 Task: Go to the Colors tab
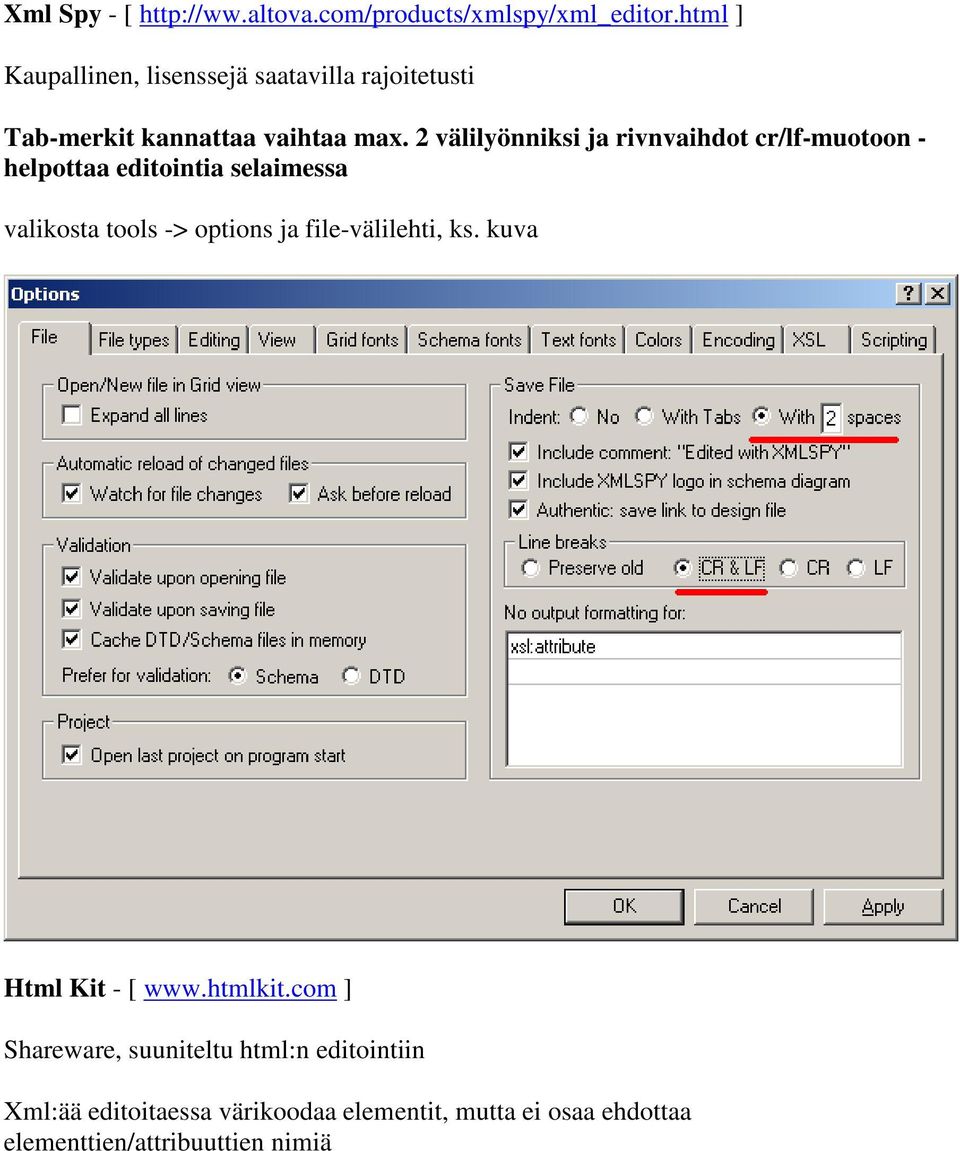click(658, 340)
